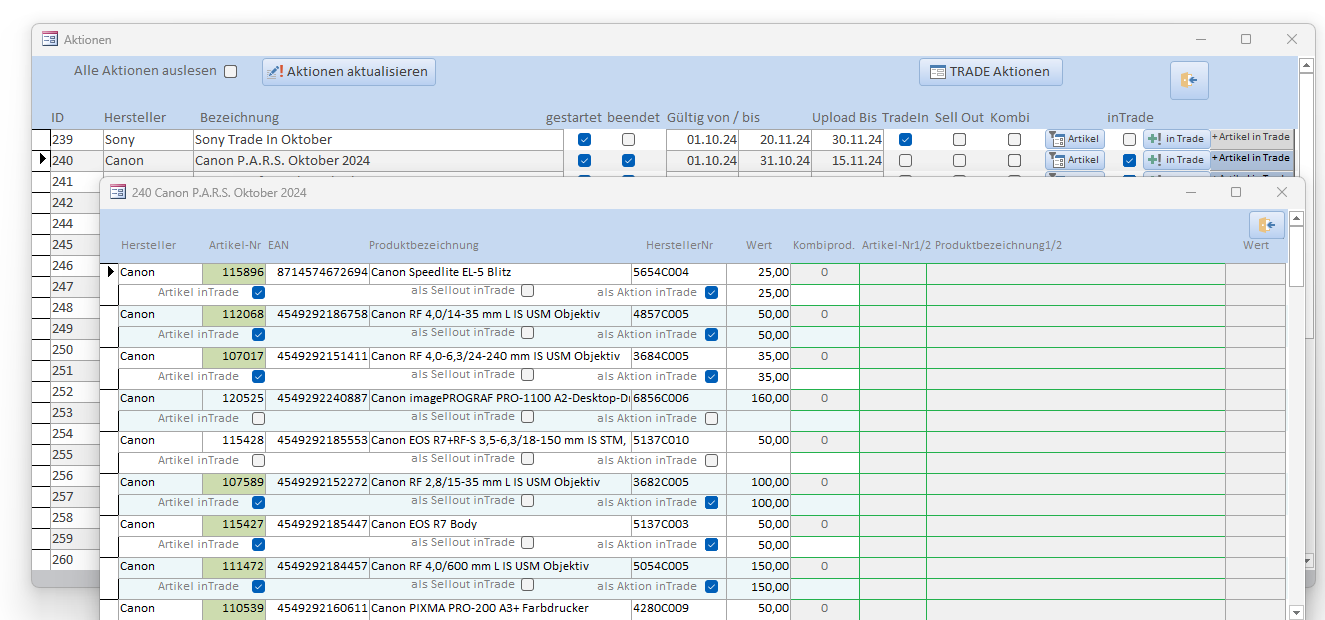Viewport: 1325px width, 620px height.
Task: Click the Artikel button for Sony Trade In Oktober
Action: coord(1075,139)
